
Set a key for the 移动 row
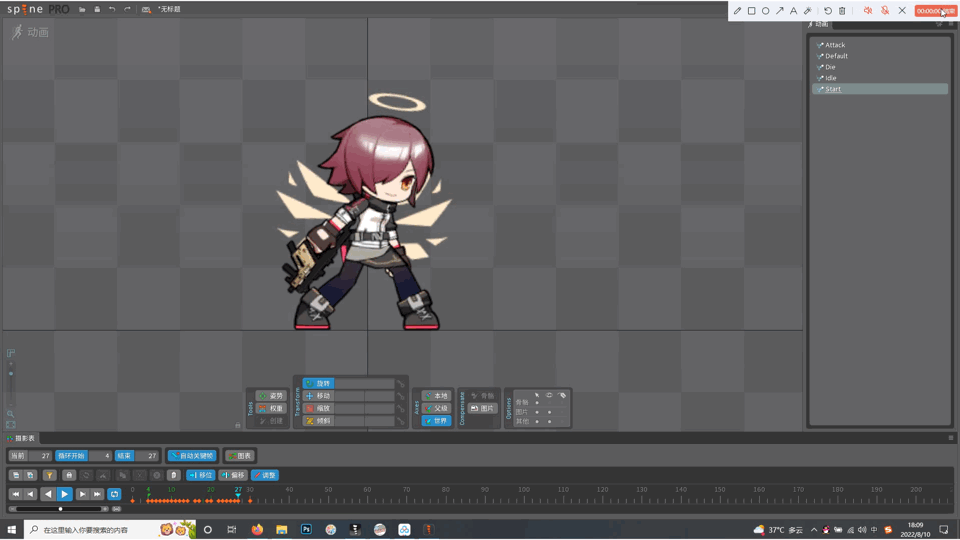[x=400, y=396]
